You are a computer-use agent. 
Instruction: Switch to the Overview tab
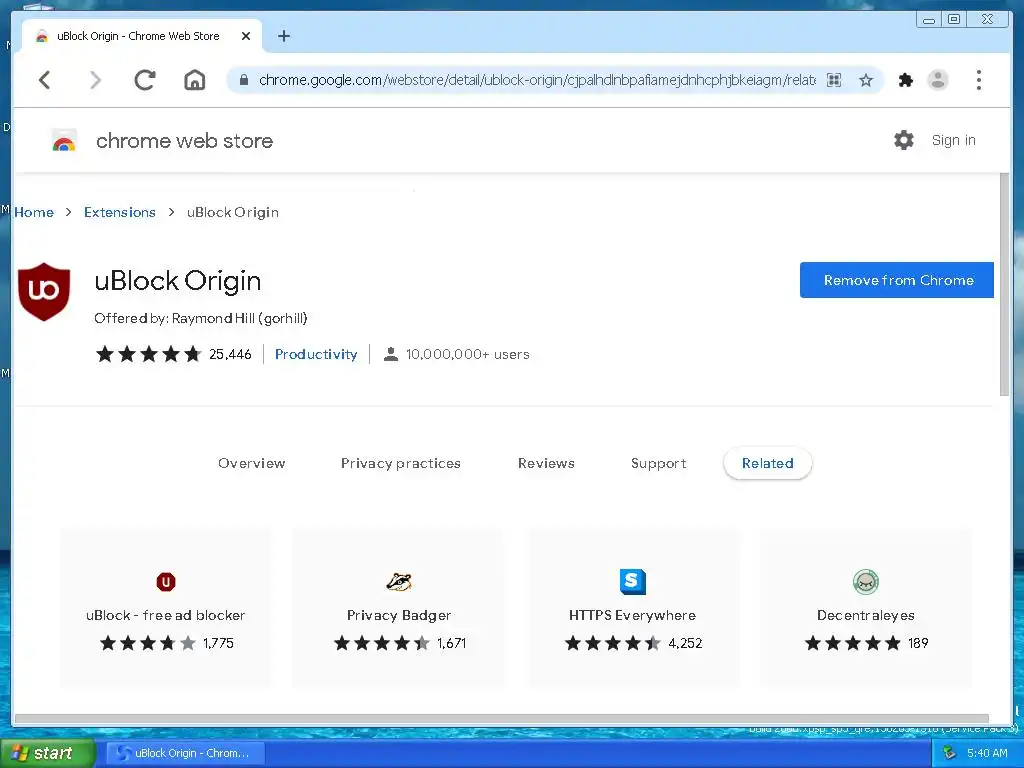coord(251,463)
